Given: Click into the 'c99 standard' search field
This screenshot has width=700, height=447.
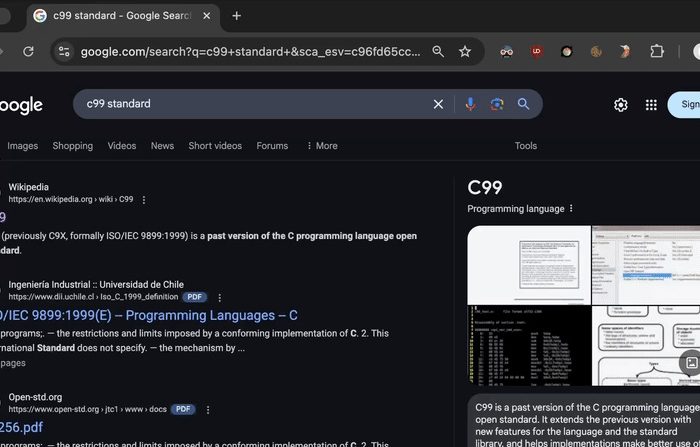Looking at the screenshot, I should [x=250, y=104].
